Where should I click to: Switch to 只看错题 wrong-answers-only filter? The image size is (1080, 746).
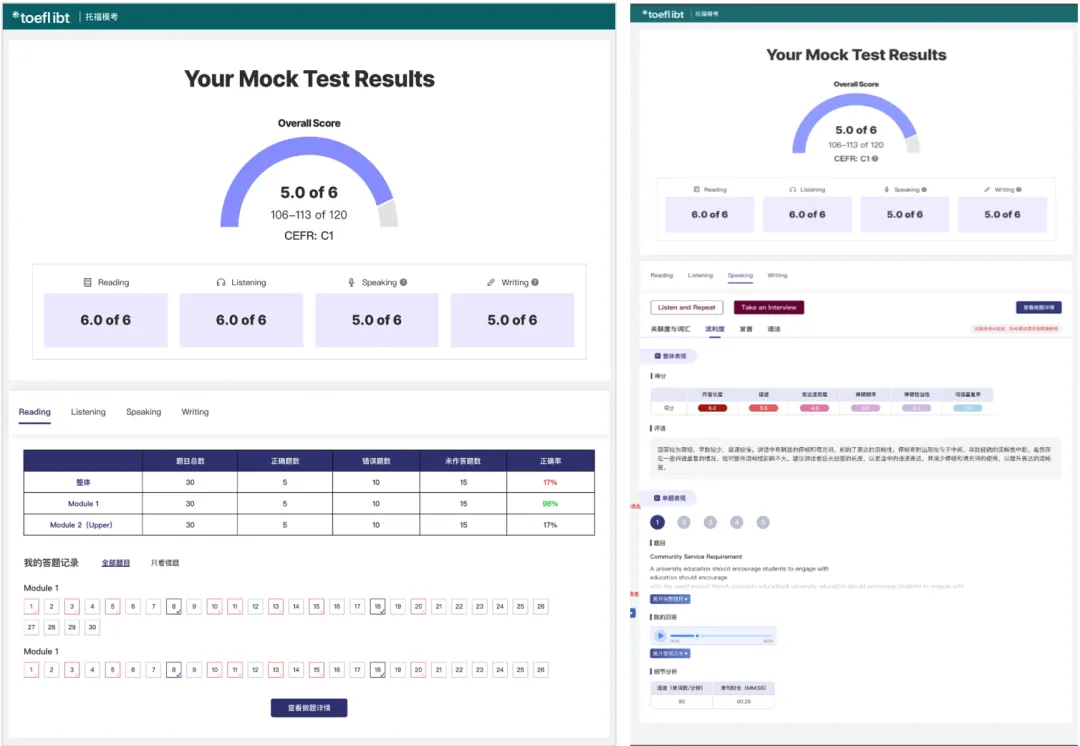tap(165, 563)
